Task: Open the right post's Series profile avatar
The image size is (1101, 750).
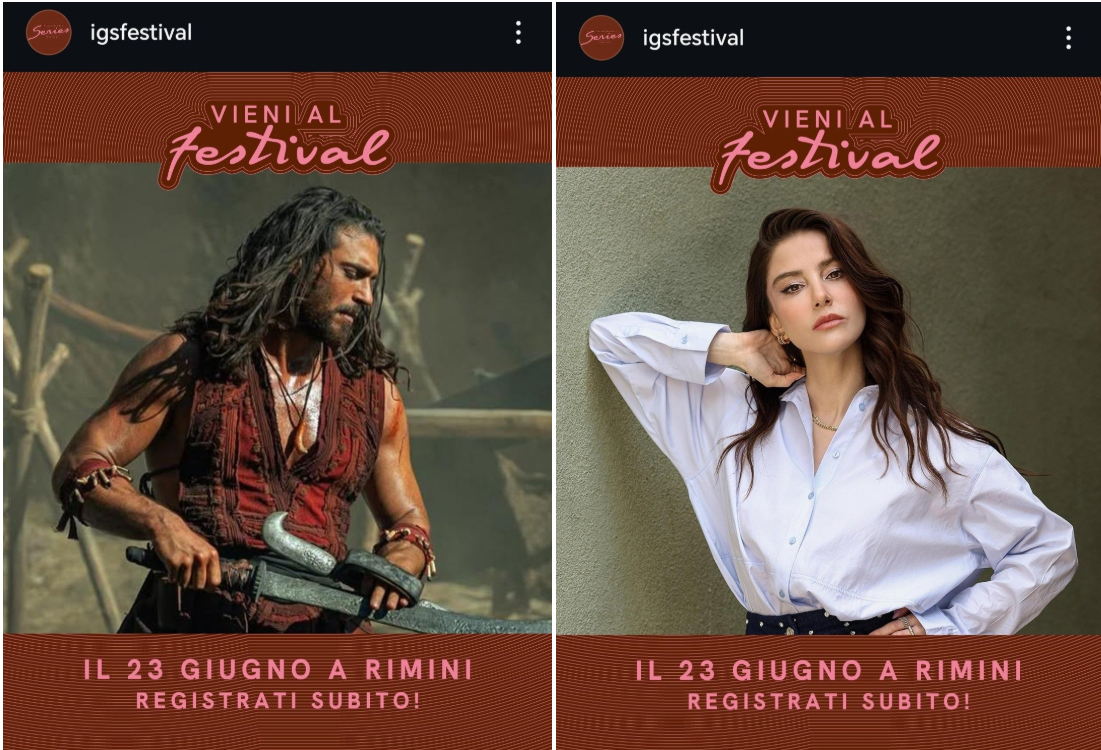Action: [602, 37]
